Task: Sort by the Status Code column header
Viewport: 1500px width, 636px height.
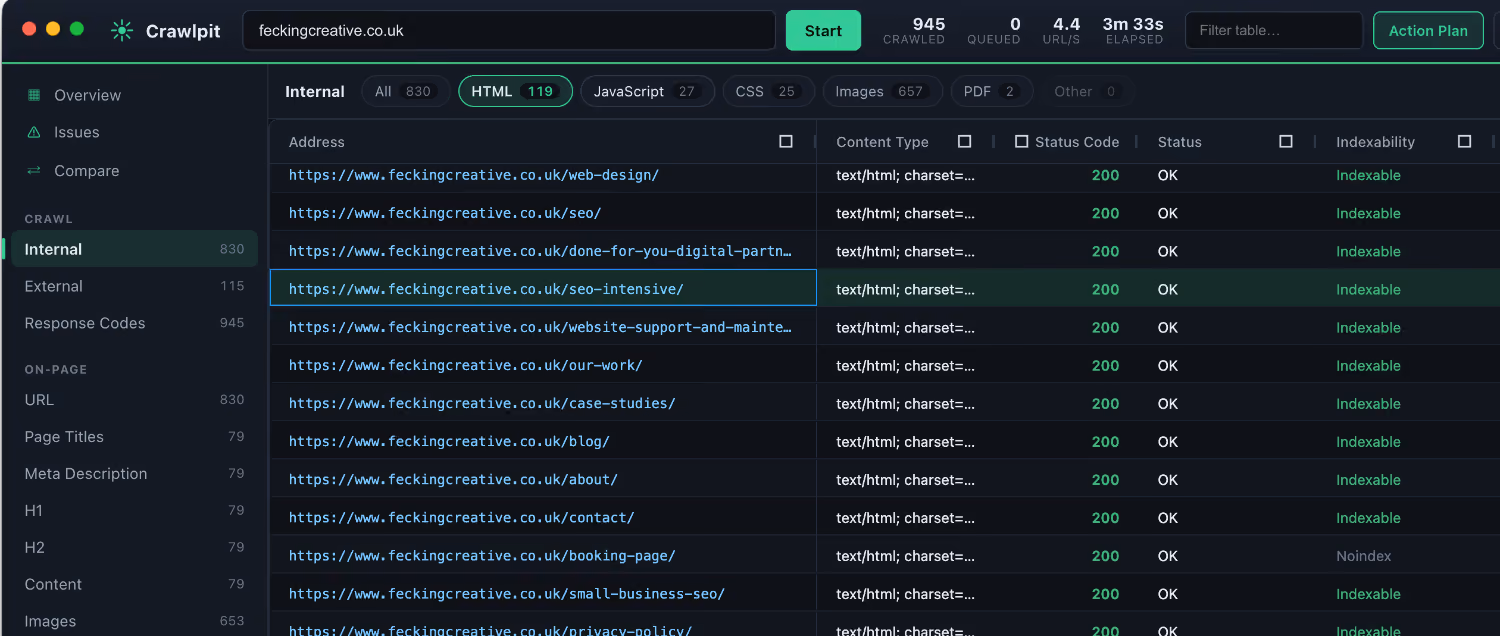Action: coord(1077,142)
